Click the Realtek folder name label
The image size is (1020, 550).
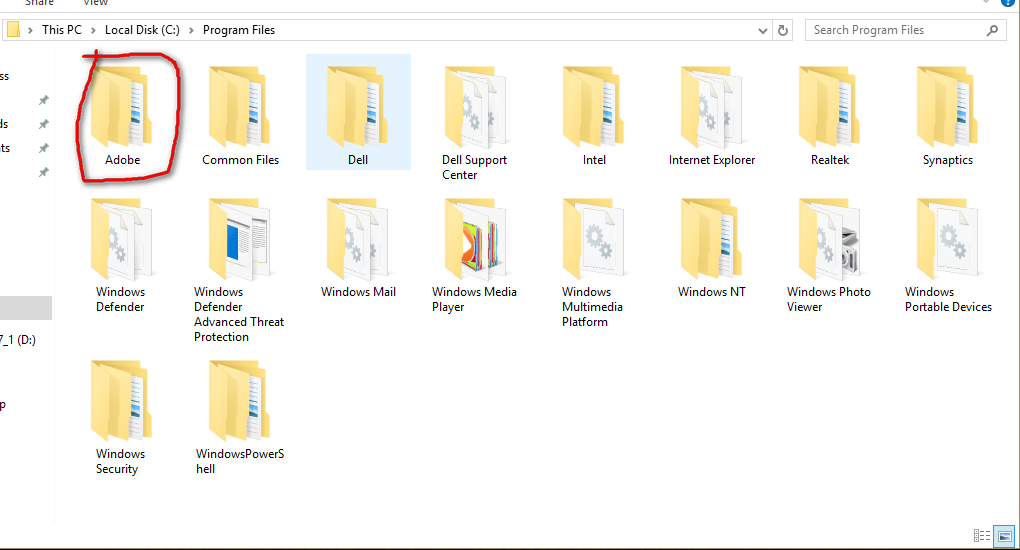(x=830, y=160)
